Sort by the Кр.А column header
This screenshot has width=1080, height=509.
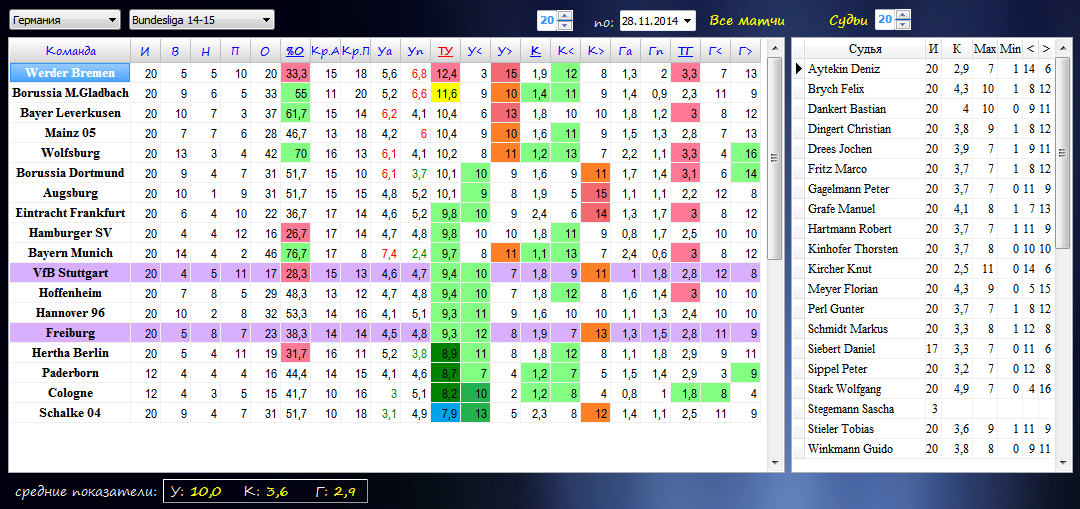pos(325,51)
